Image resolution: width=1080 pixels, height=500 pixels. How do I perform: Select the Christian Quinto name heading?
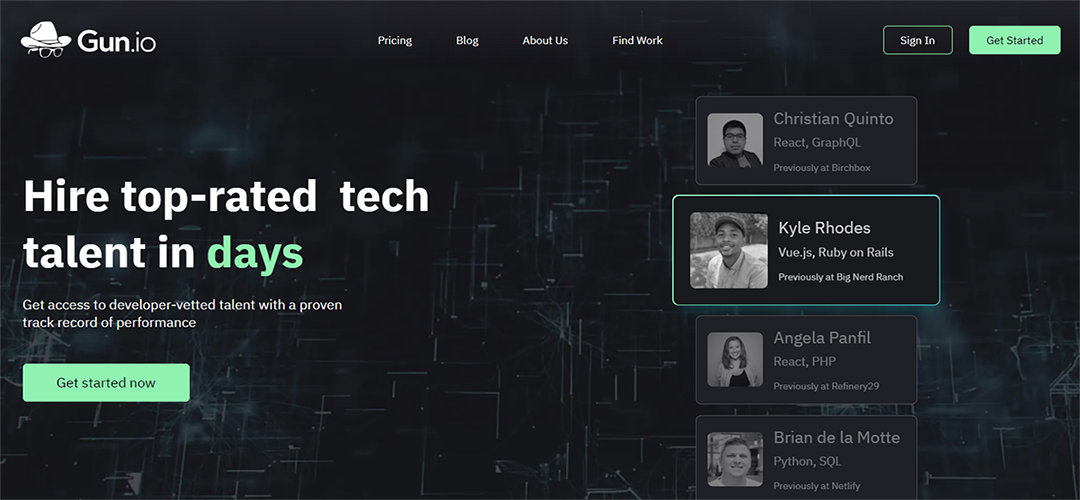point(833,118)
